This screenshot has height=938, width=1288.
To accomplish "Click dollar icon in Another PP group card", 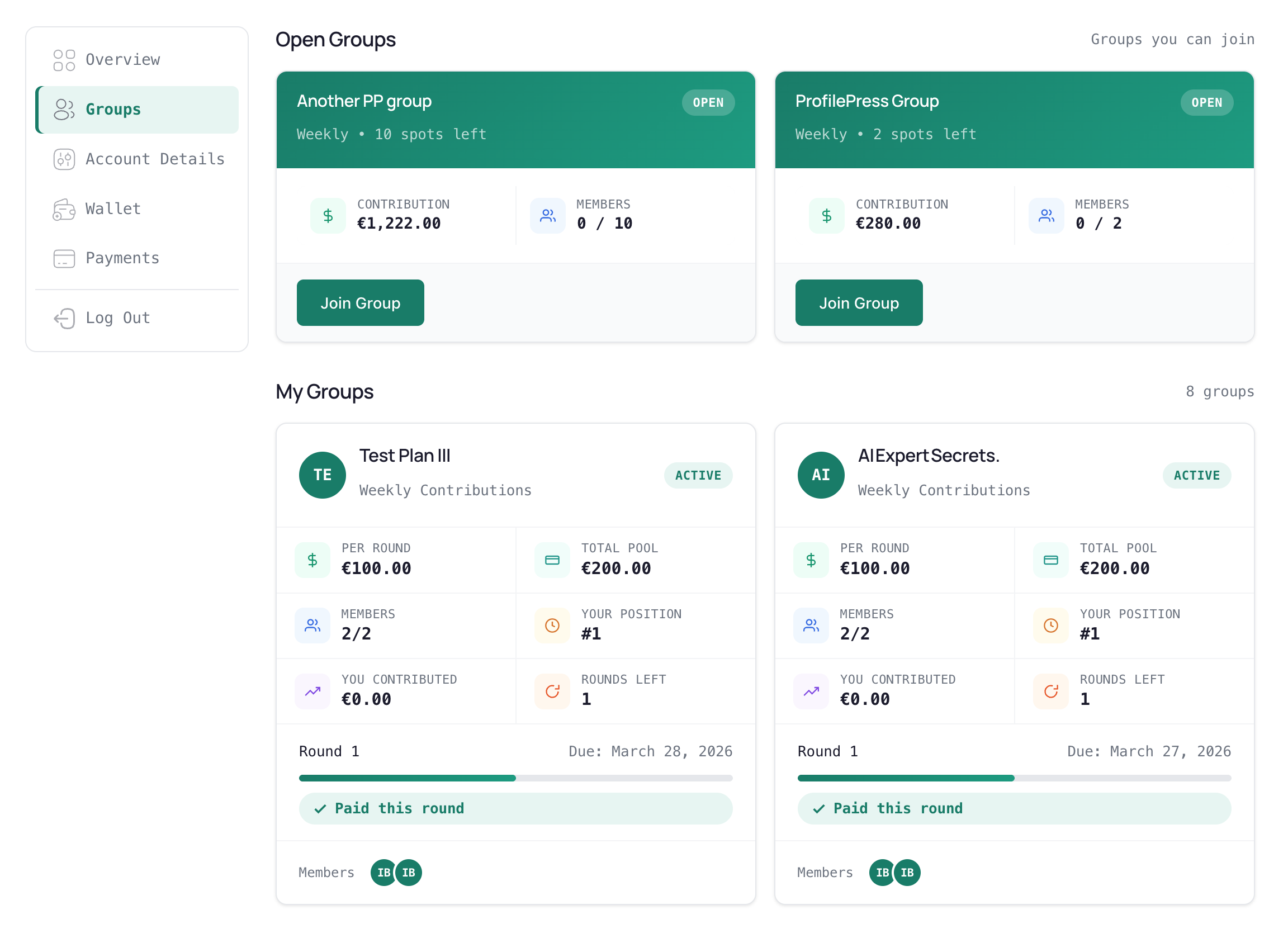I will [328, 215].
